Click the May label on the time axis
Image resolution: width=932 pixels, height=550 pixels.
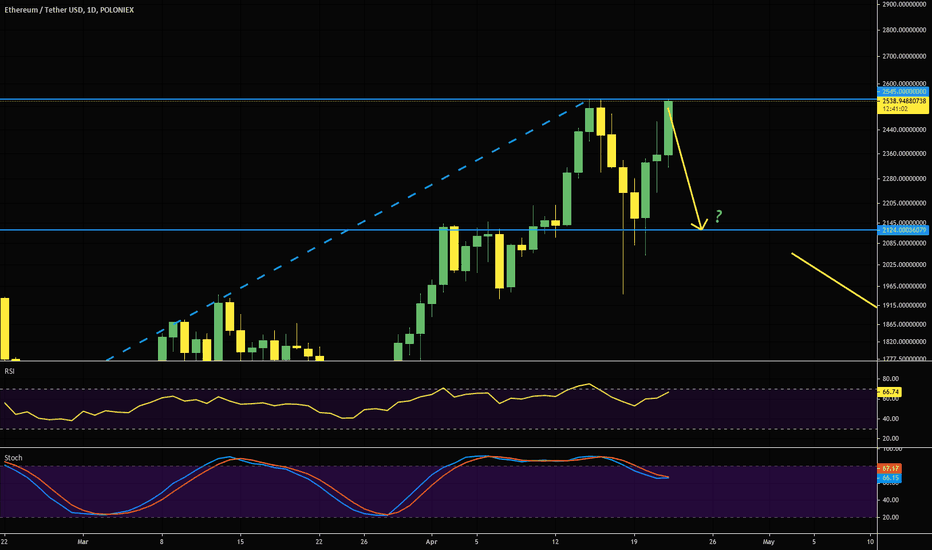pyautogui.click(x=769, y=542)
